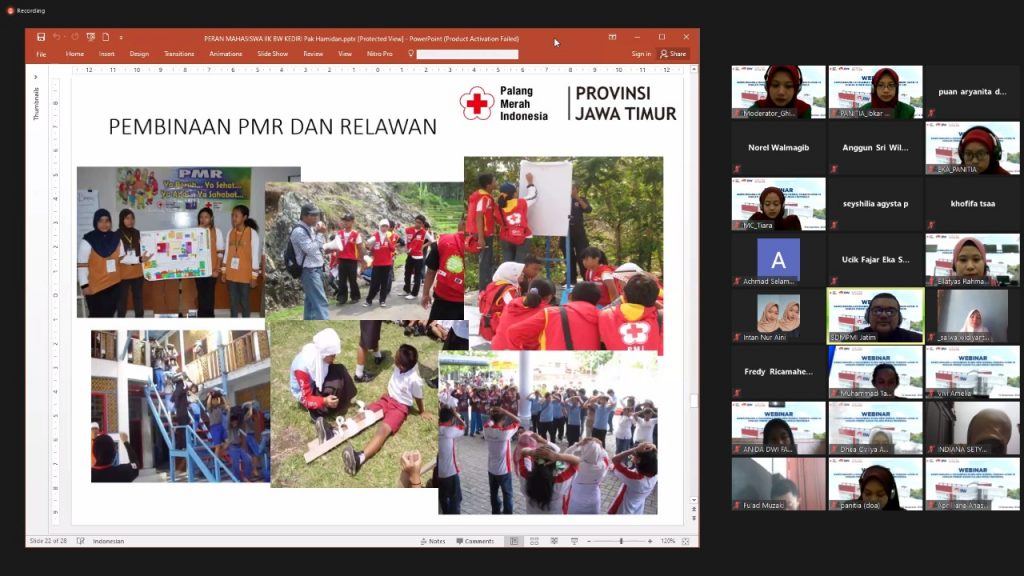The image size is (1024, 576).
Task: Open the zoom level 120% dialog
Action: 667,541
